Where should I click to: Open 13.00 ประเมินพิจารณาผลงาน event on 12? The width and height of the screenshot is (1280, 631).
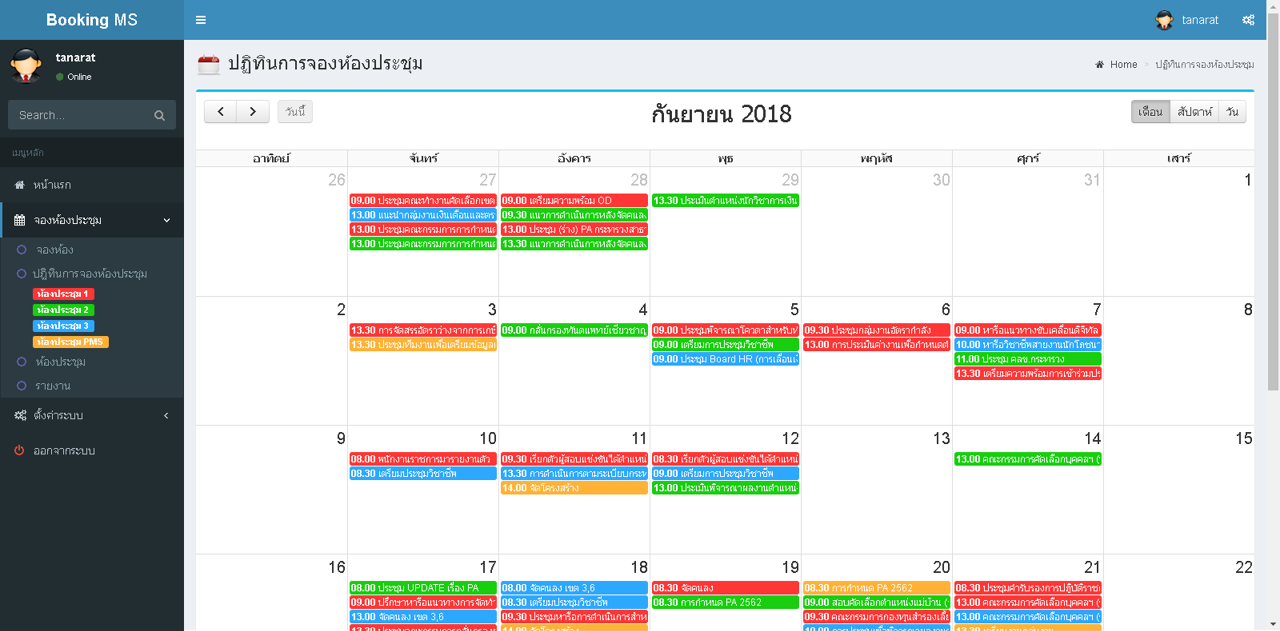725,488
